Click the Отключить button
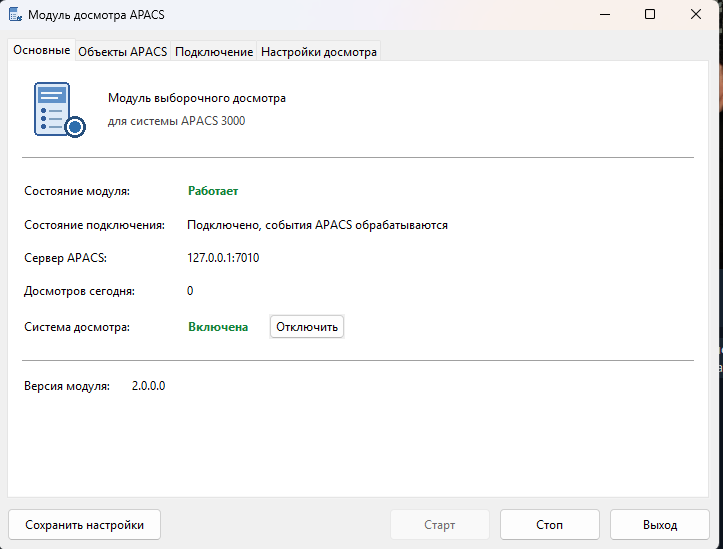This screenshot has height=549, width=723. click(x=307, y=327)
